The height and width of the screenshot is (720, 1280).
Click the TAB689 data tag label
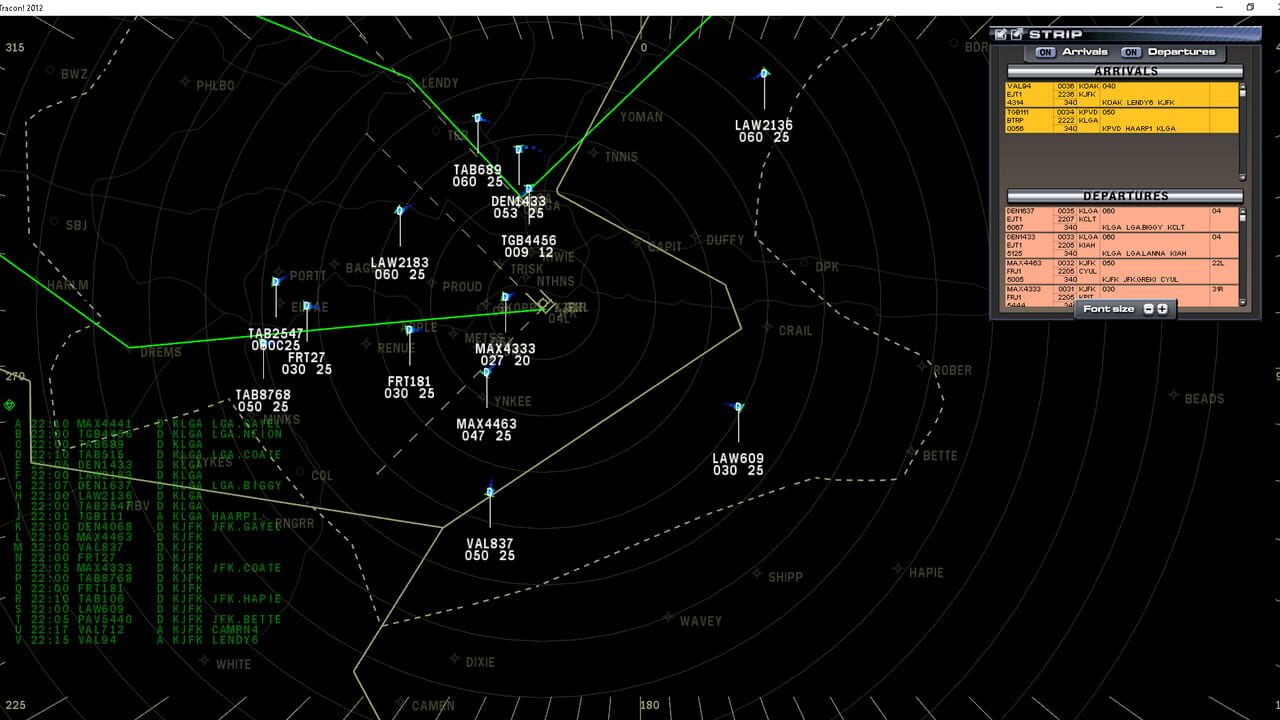[x=478, y=176]
